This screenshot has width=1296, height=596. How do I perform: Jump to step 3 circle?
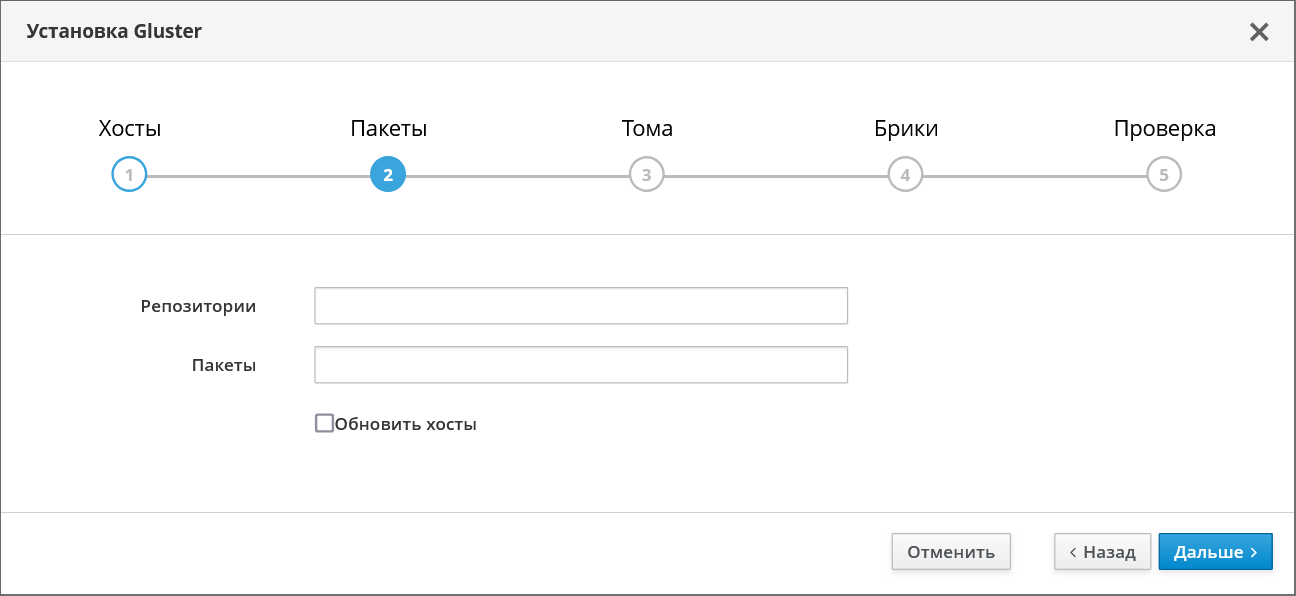(646, 174)
